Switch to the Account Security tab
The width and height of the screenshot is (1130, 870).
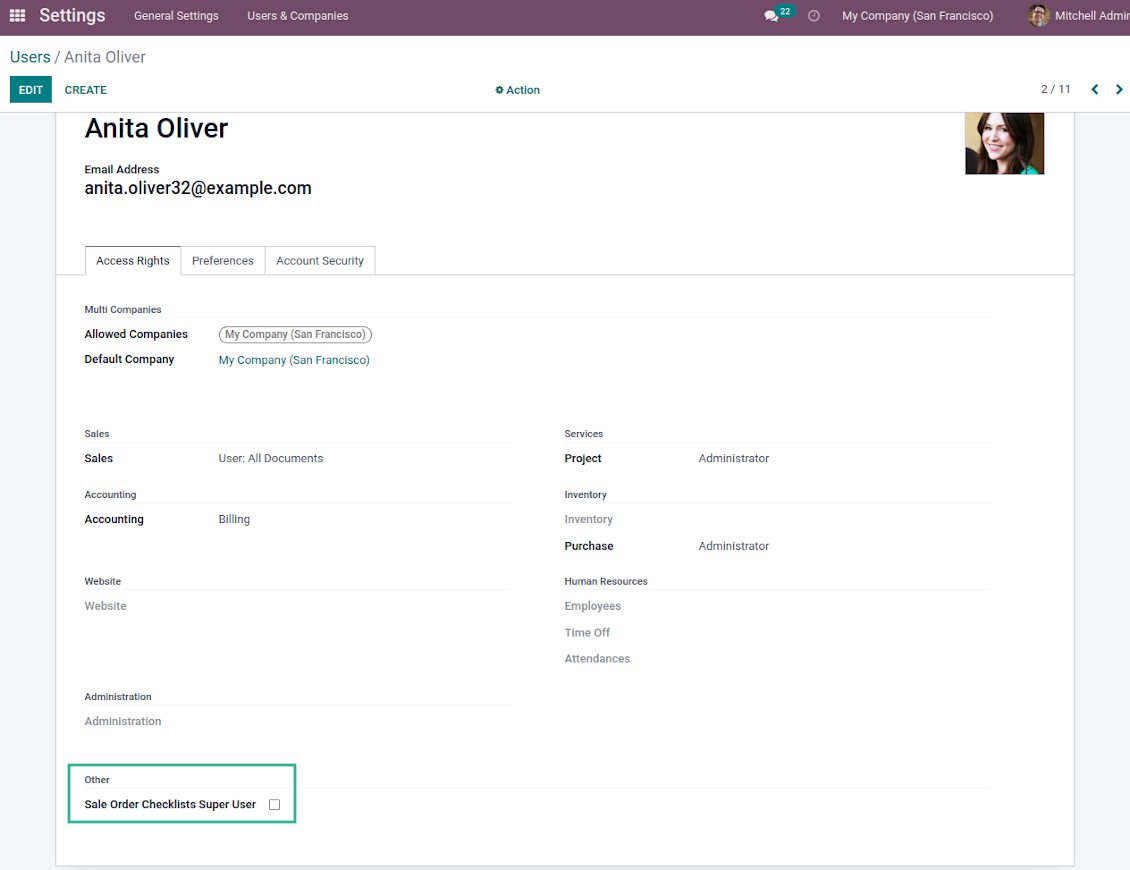[320, 261]
